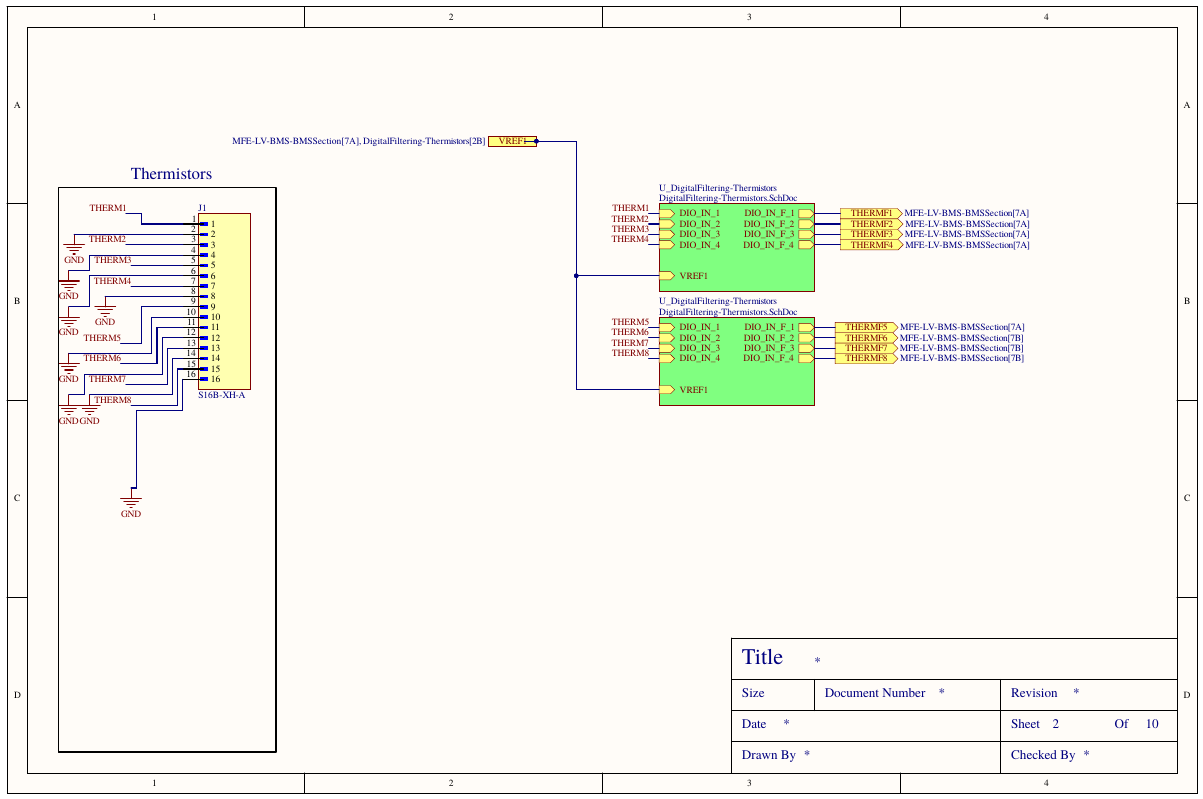Click the 'Revision' field in the title block
Viewport: 1203px width, 799px height.
tap(1088, 694)
